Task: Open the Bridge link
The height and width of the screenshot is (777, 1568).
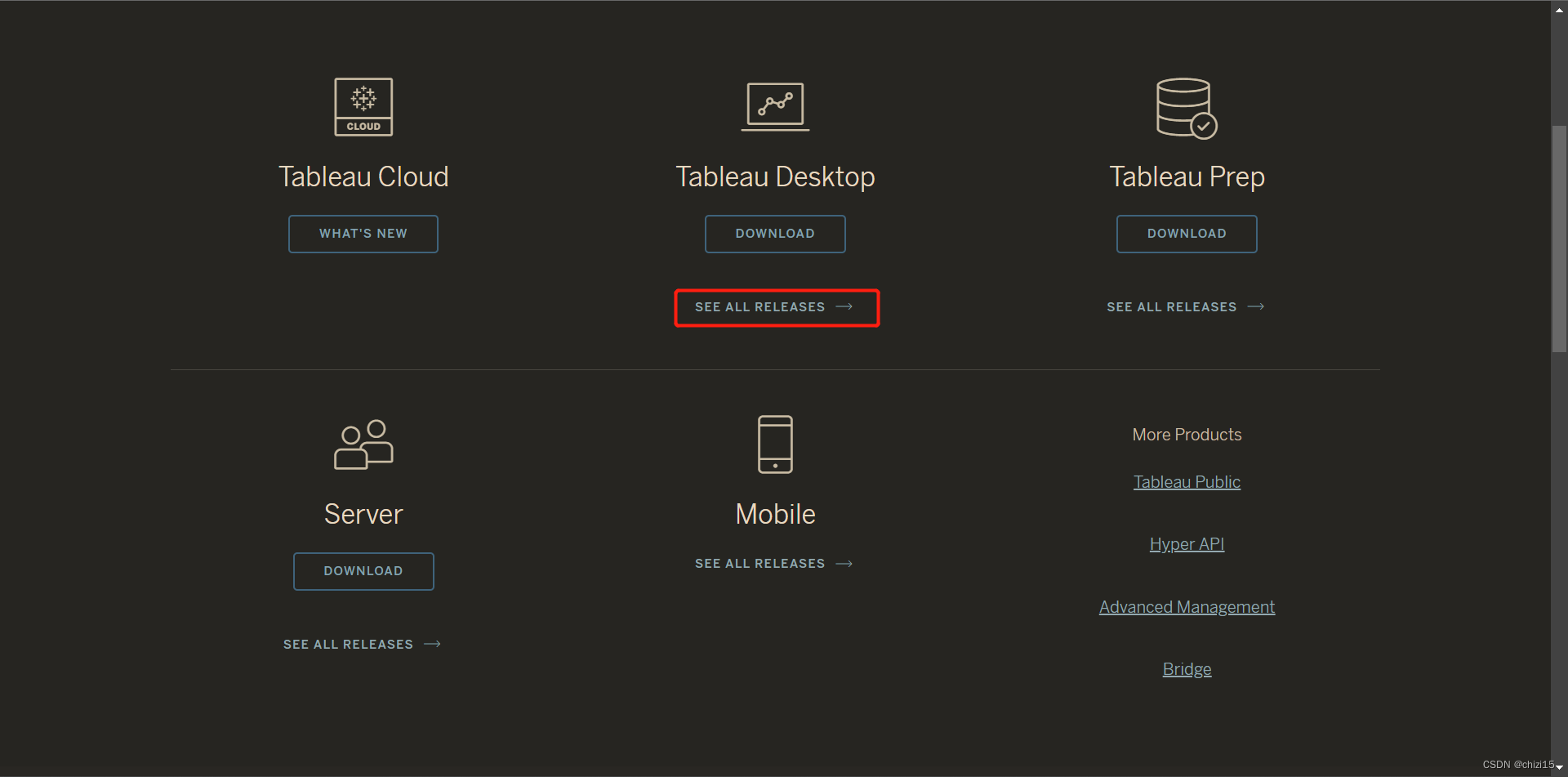Action: (x=1187, y=669)
